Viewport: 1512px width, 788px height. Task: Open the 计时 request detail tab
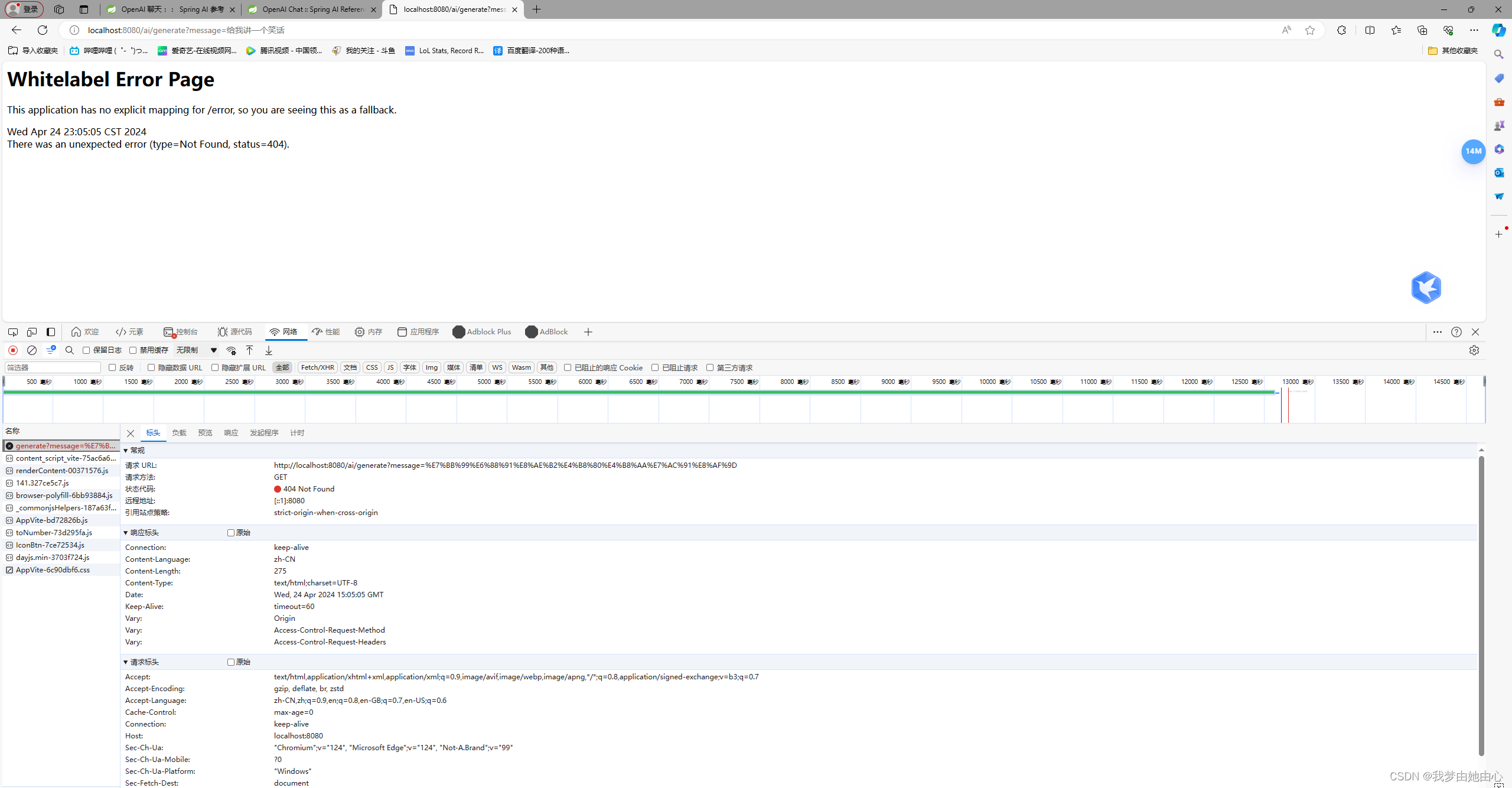pyautogui.click(x=297, y=433)
